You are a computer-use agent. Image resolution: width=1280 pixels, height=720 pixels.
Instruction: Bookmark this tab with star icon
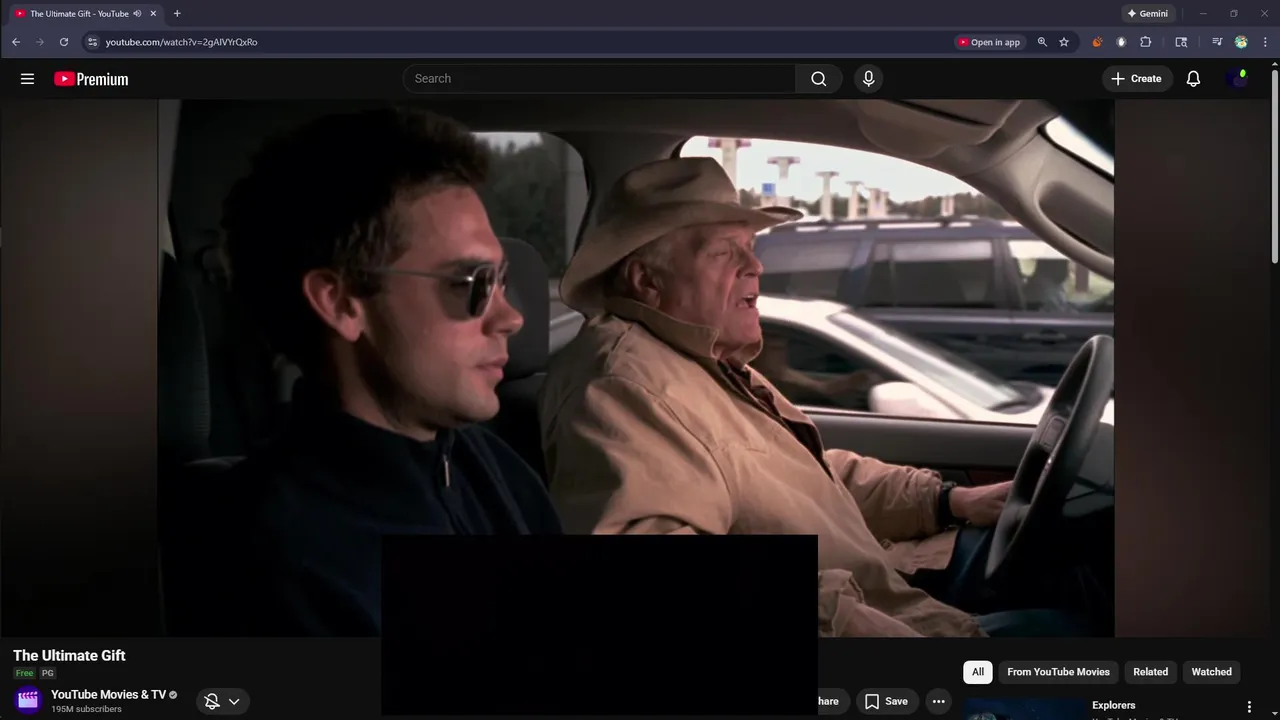point(1064,42)
